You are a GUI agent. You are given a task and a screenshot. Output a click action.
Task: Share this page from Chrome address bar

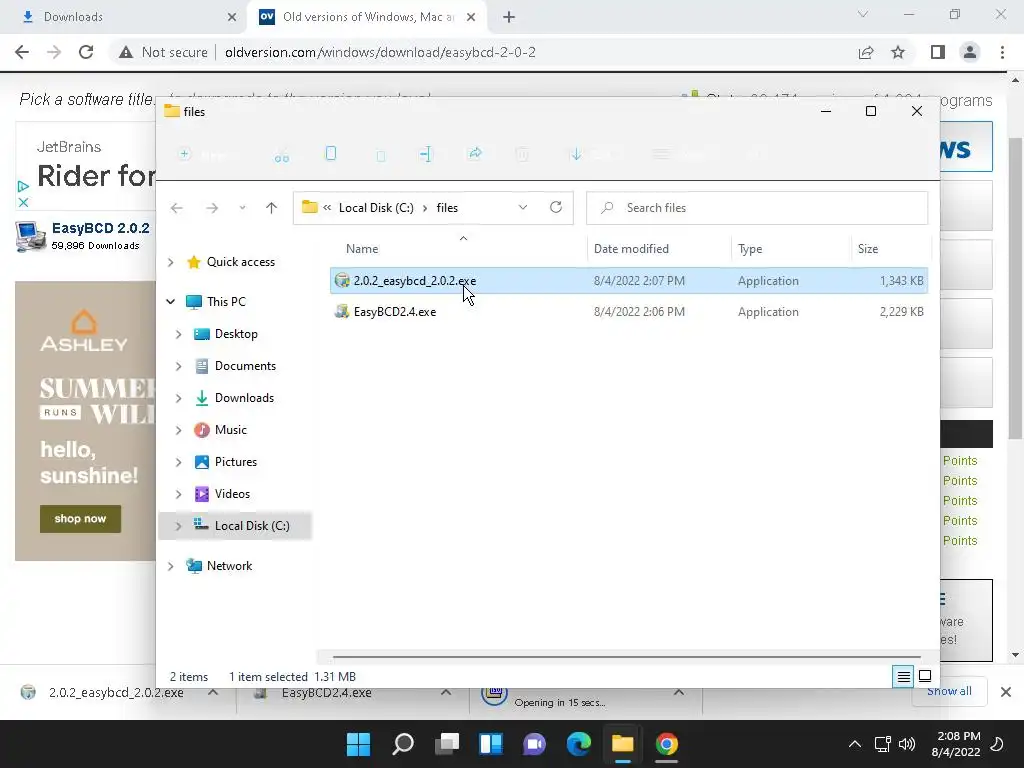coord(866,52)
